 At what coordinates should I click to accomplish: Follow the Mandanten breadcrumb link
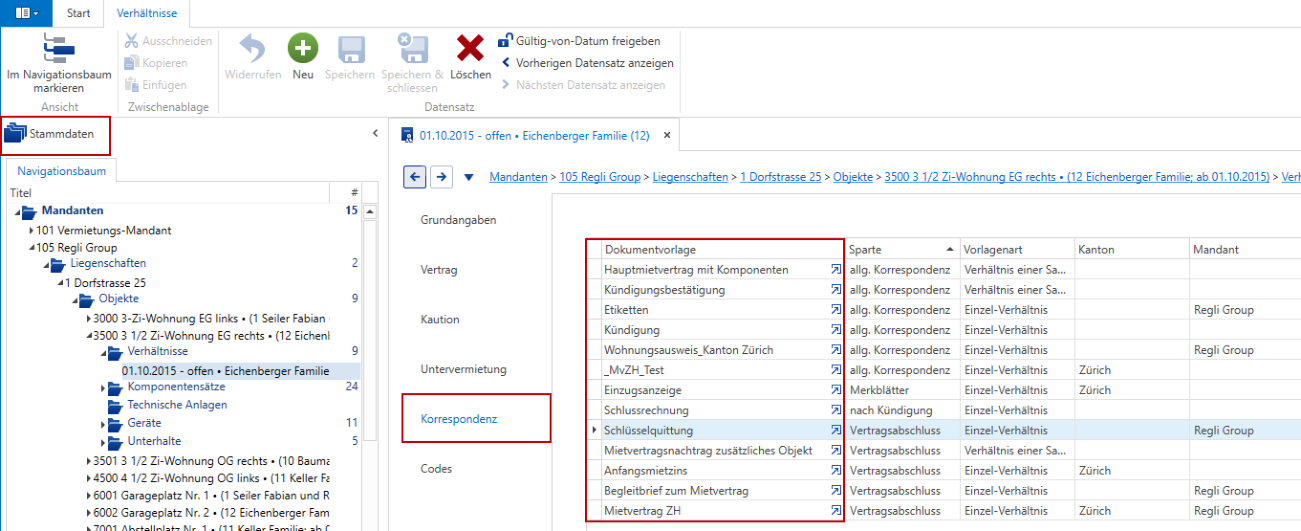pos(516,177)
